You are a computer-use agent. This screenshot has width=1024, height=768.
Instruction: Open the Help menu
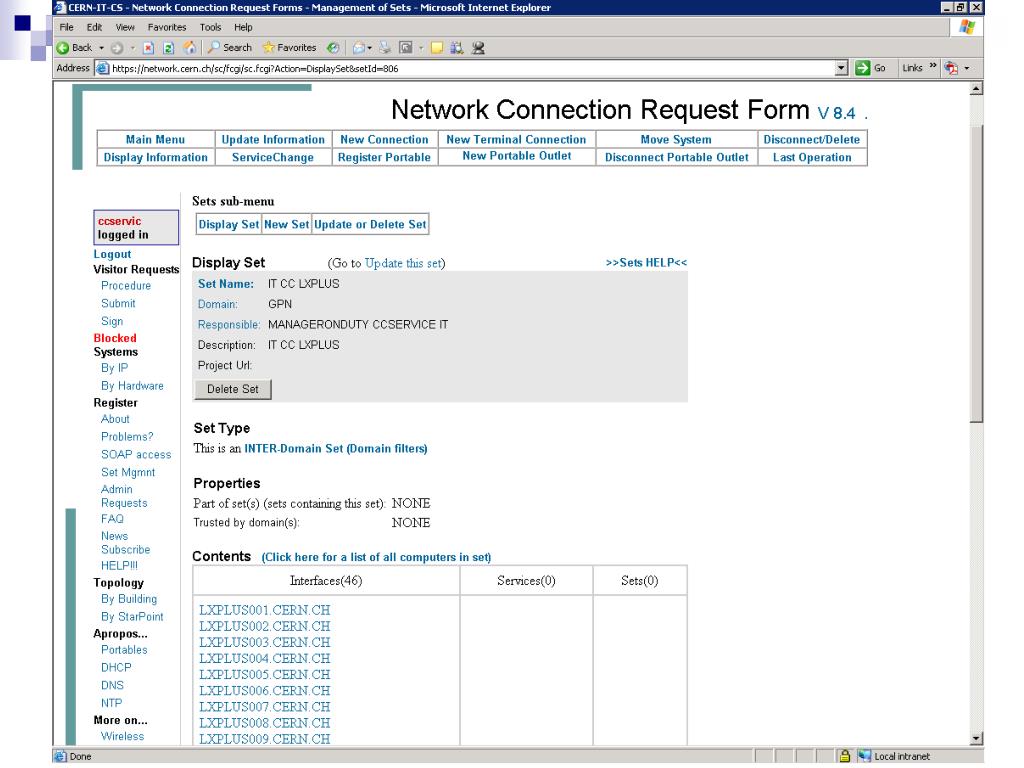point(243,27)
